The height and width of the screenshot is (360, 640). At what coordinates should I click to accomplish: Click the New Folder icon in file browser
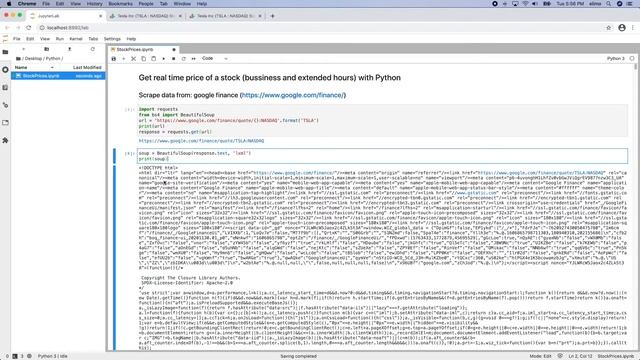47,49
